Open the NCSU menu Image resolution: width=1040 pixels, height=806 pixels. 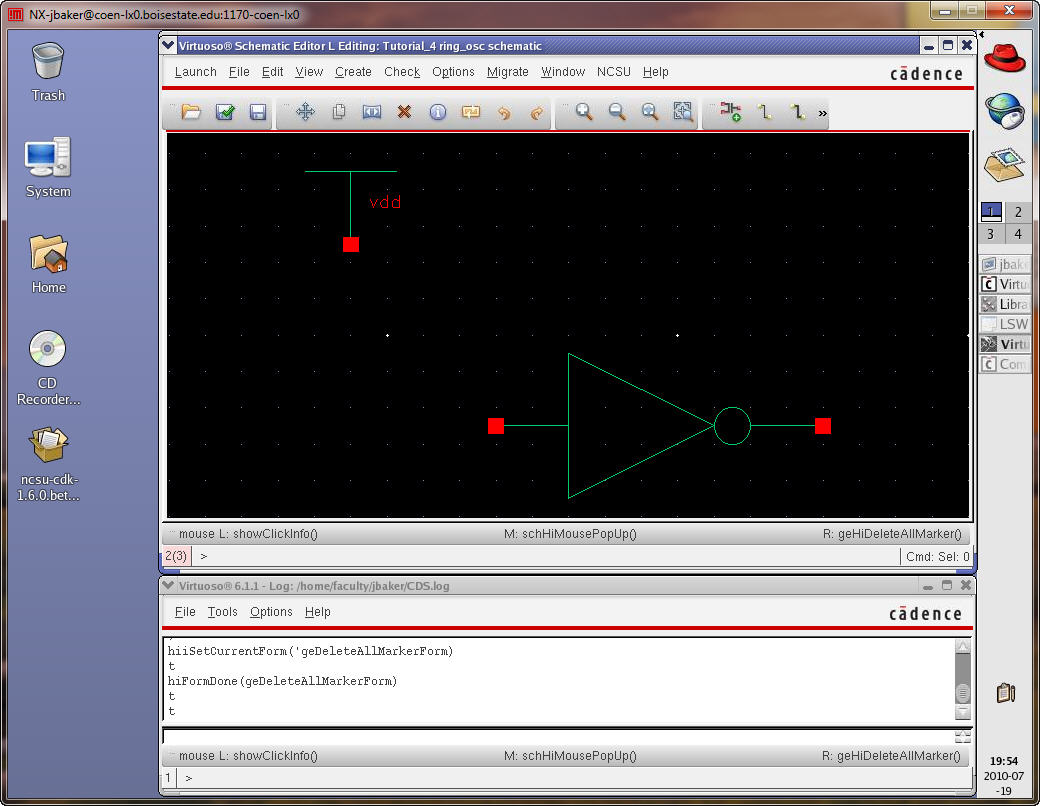pos(614,72)
